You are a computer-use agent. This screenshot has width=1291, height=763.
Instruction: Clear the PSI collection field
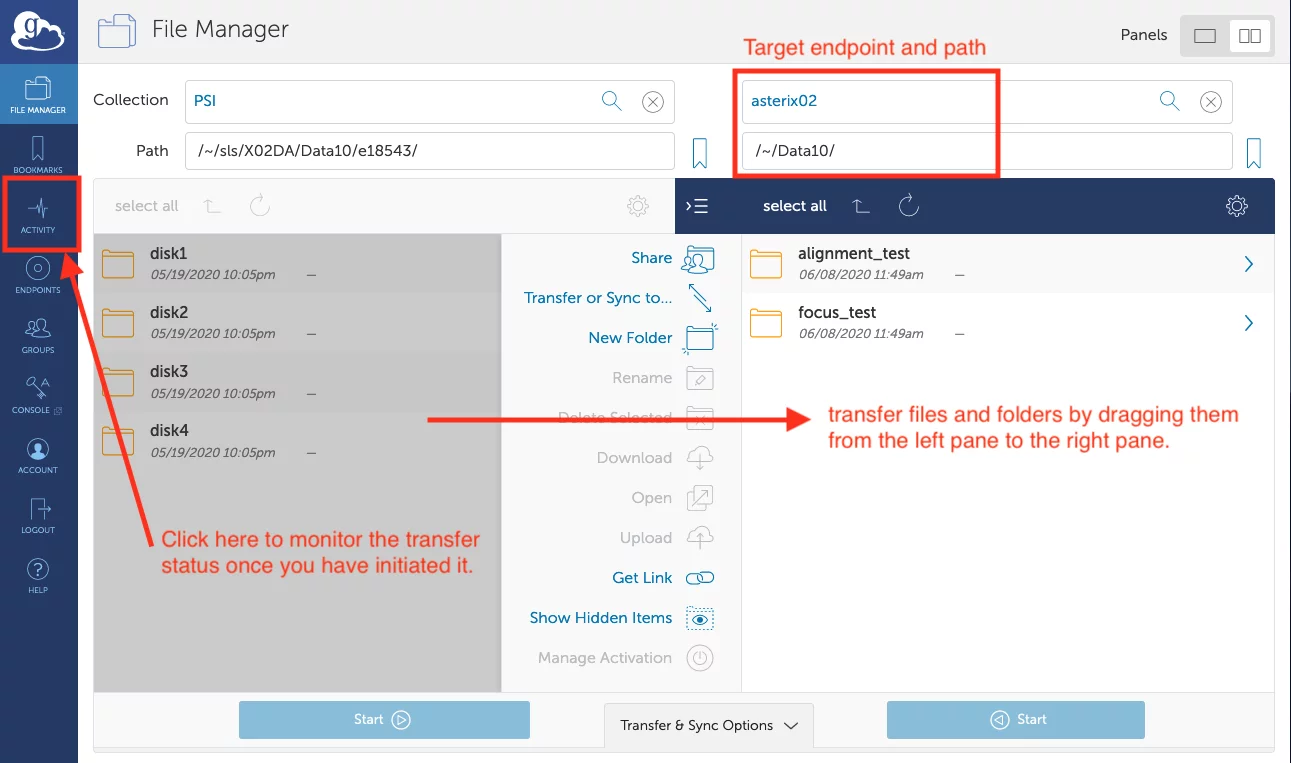click(652, 101)
